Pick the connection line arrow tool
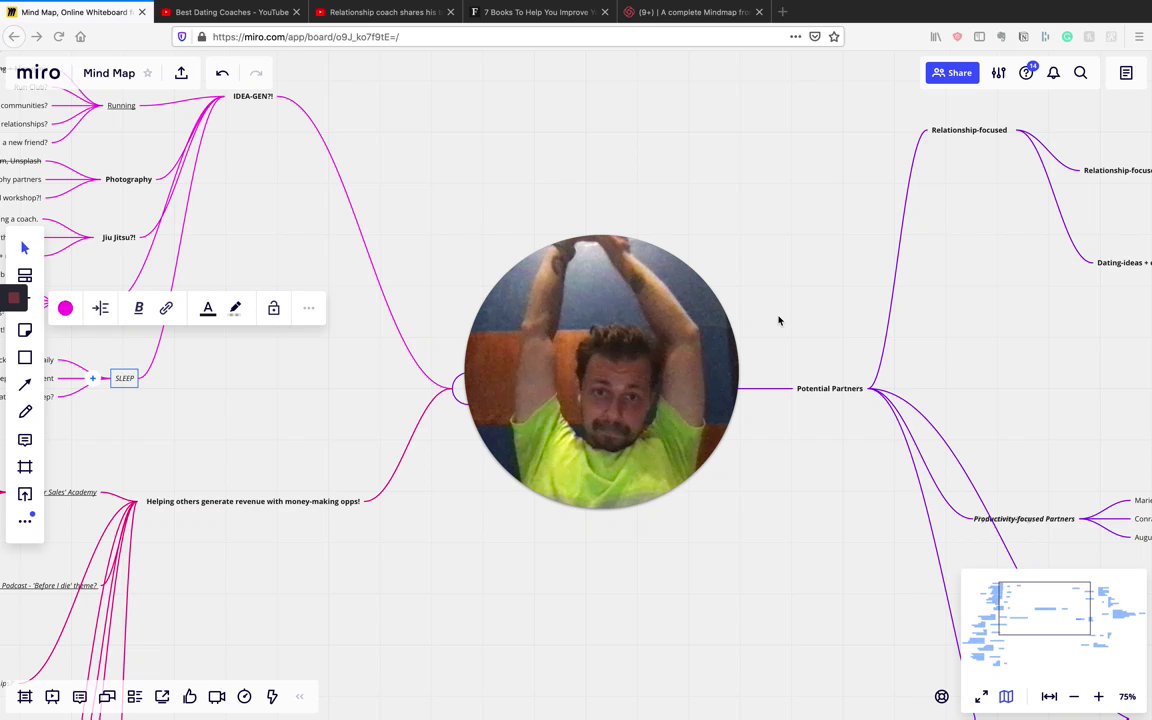Image resolution: width=1152 pixels, height=720 pixels. tap(25, 384)
